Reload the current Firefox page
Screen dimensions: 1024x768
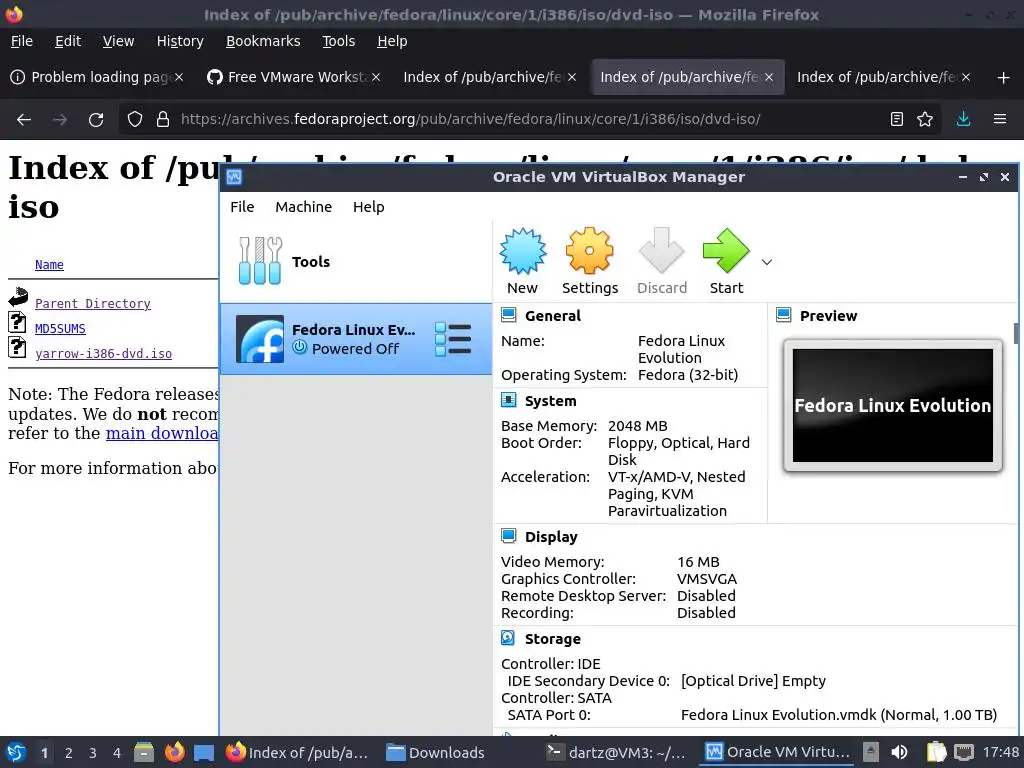click(96, 120)
